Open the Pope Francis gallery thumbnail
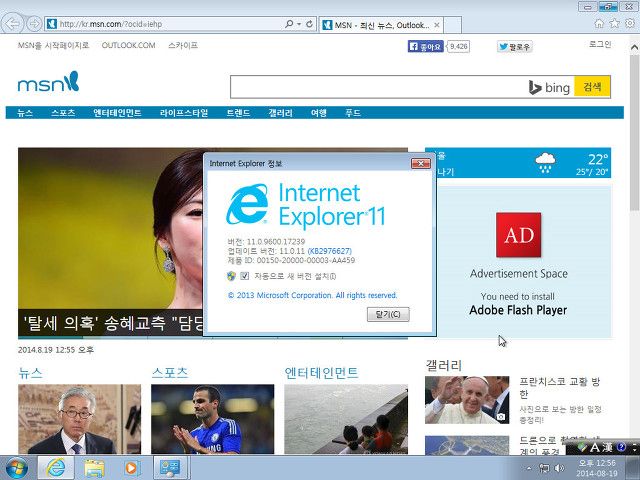Viewport: 640px width, 480px height. tap(467, 400)
